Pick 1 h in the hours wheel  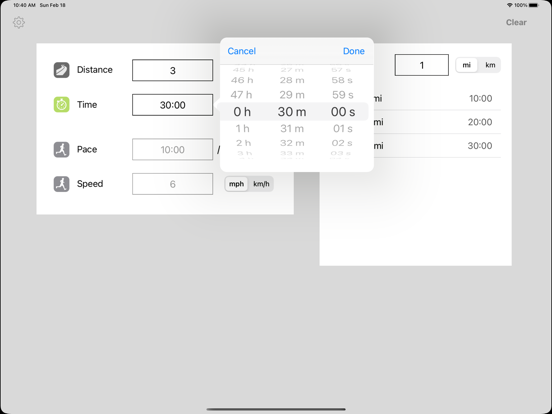[242, 128]
